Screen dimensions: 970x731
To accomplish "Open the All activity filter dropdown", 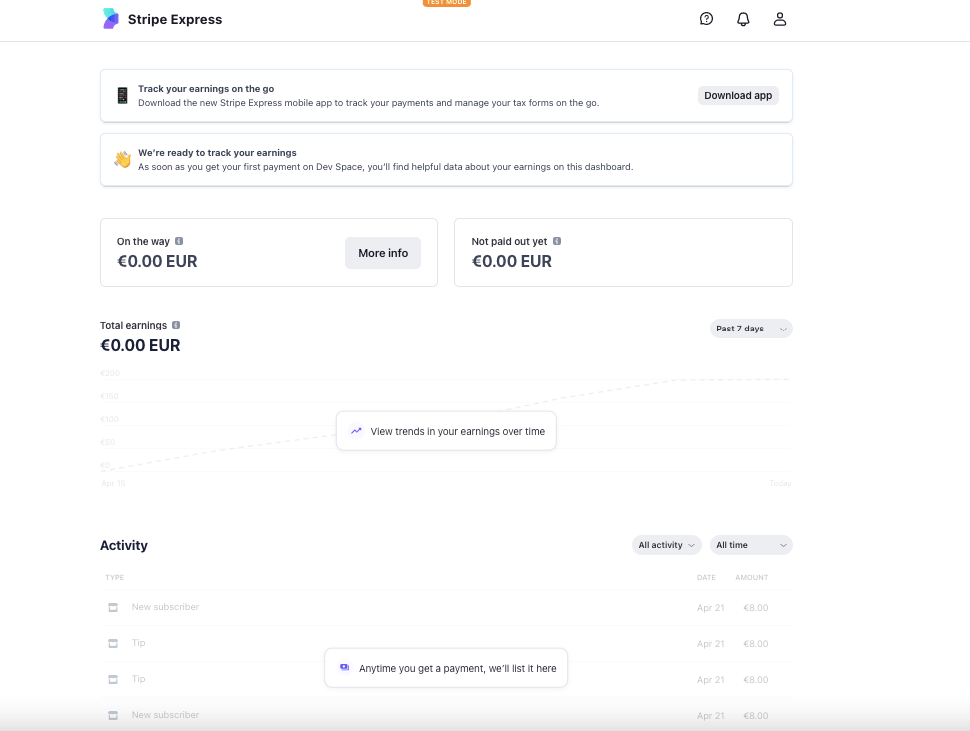I will click(x=666, y=545).
